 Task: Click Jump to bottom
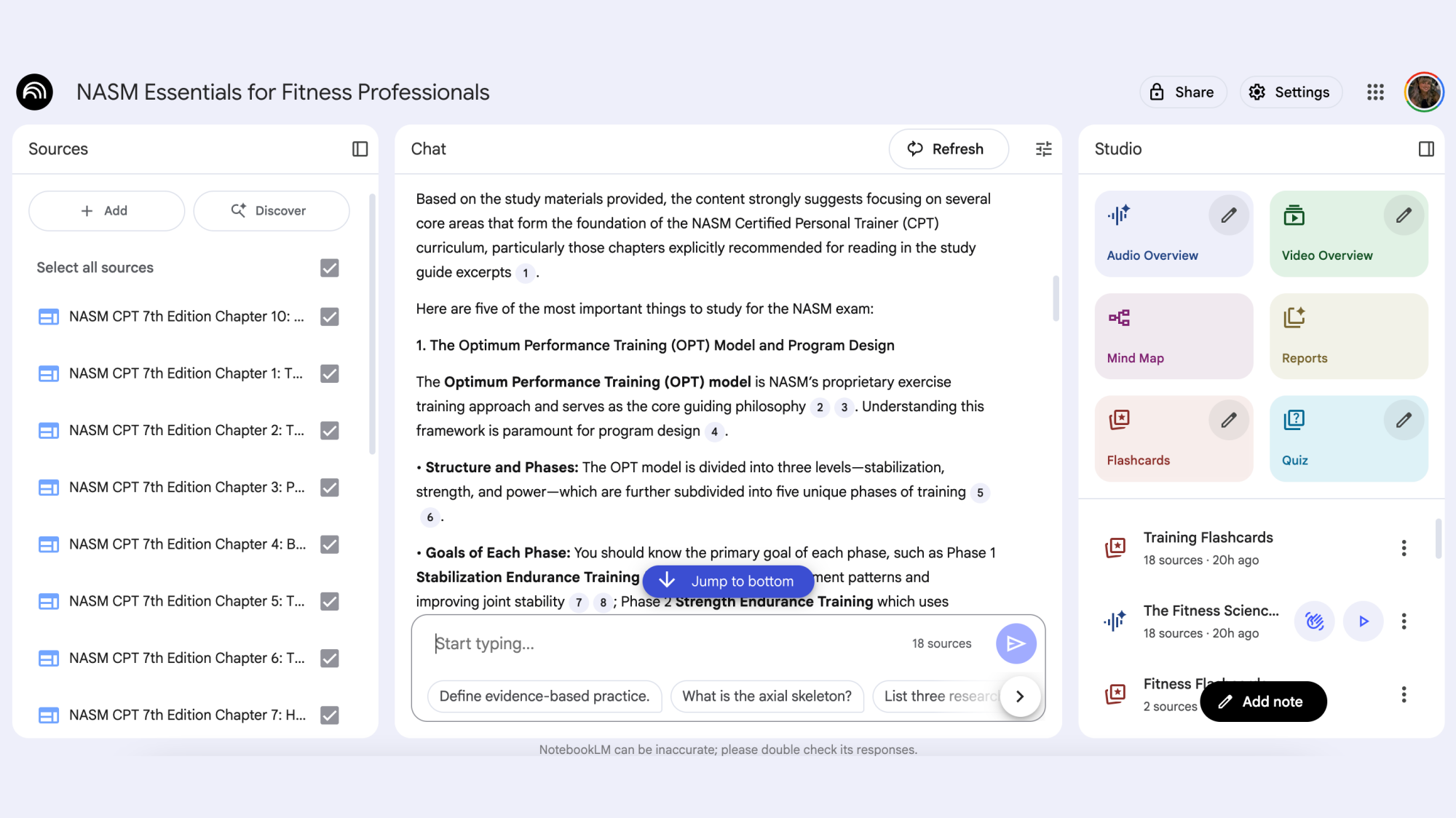click(x=727, y=581)
